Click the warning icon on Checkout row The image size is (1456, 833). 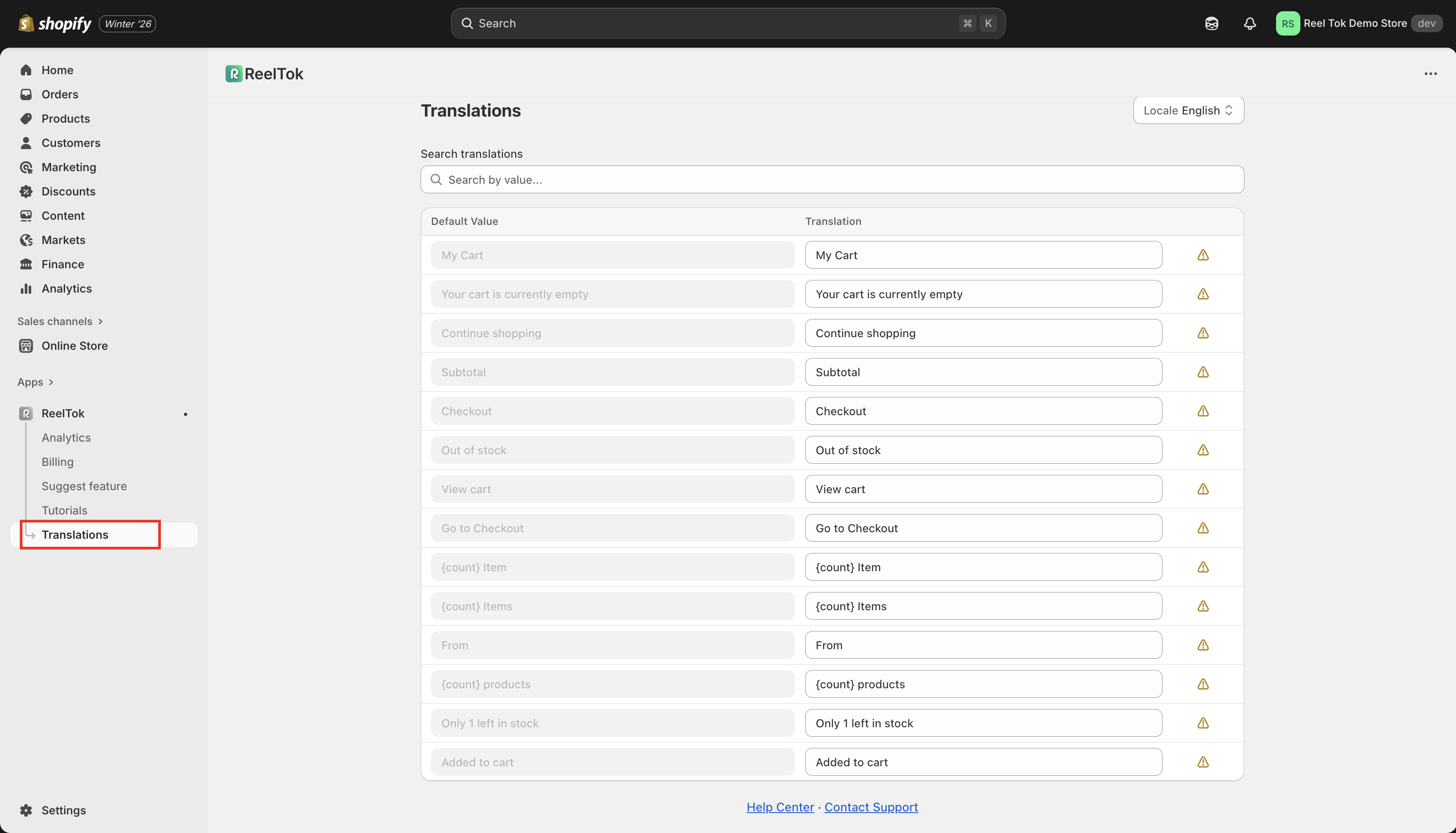point(1202,411)
